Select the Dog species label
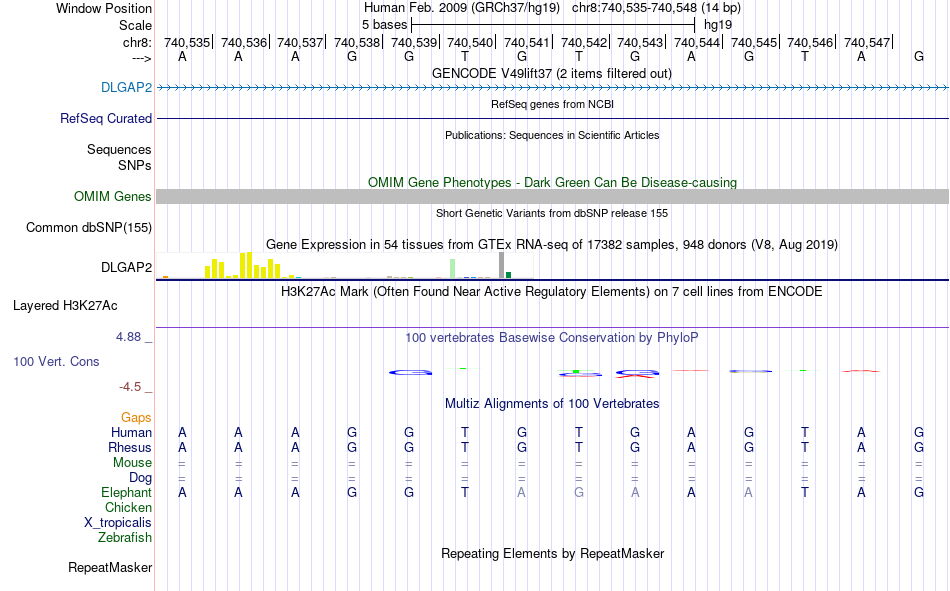 click(140, 478)
